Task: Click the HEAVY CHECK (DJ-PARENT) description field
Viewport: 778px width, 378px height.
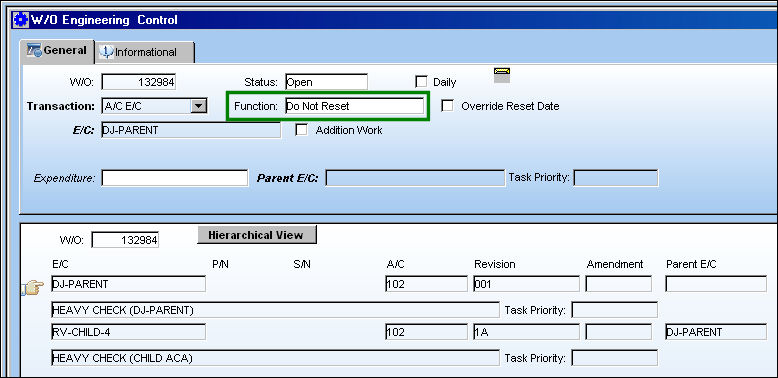Action: click(x=275, y=310)
